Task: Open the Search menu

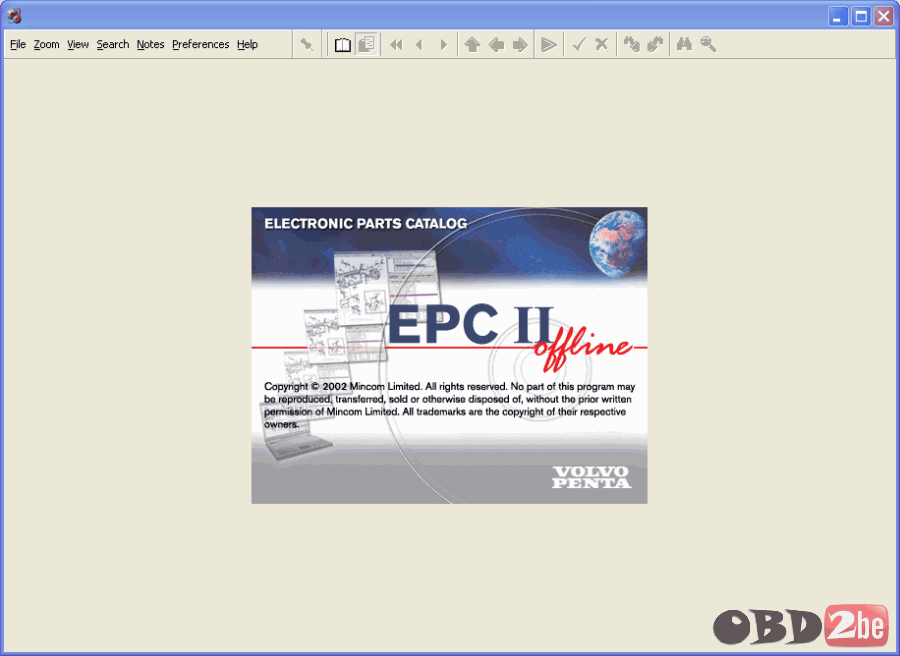Action: [x=112, y=44]
